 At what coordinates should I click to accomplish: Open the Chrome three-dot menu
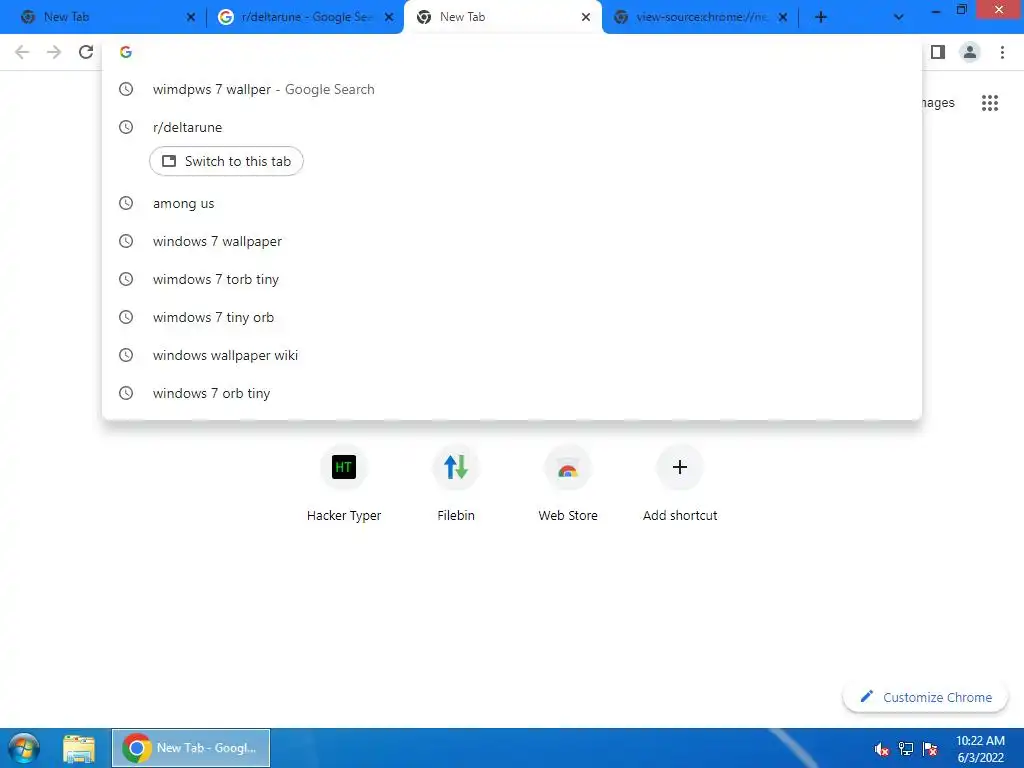click(1002, 52)
